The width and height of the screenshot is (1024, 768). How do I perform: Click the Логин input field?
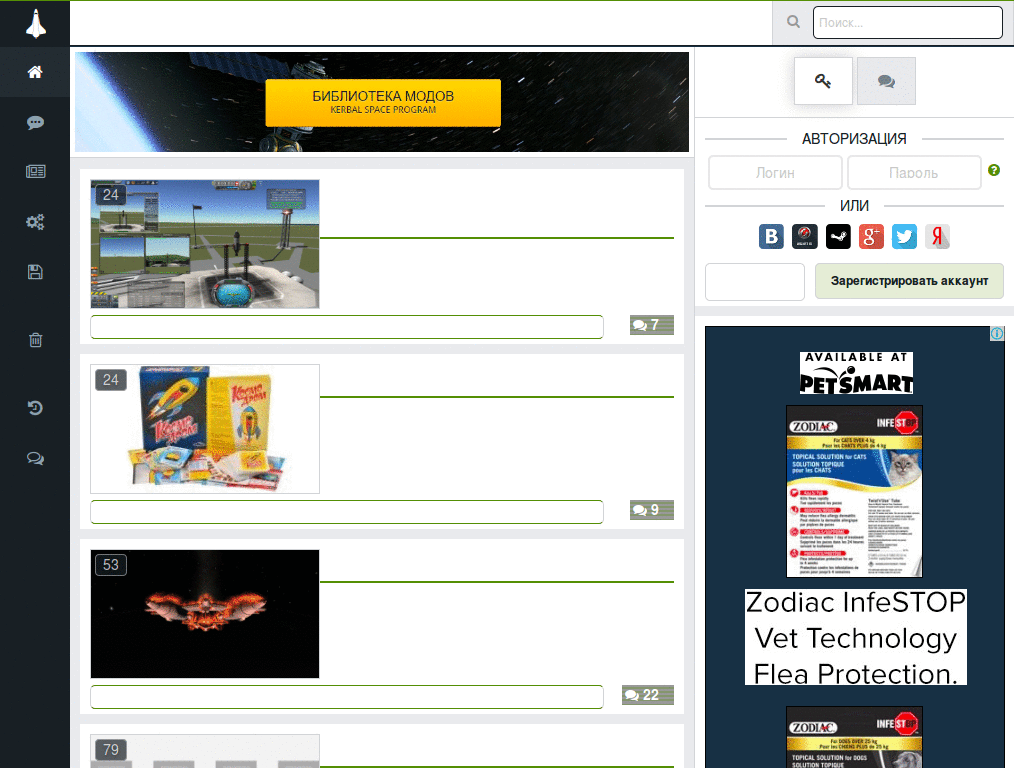(775, 172)
